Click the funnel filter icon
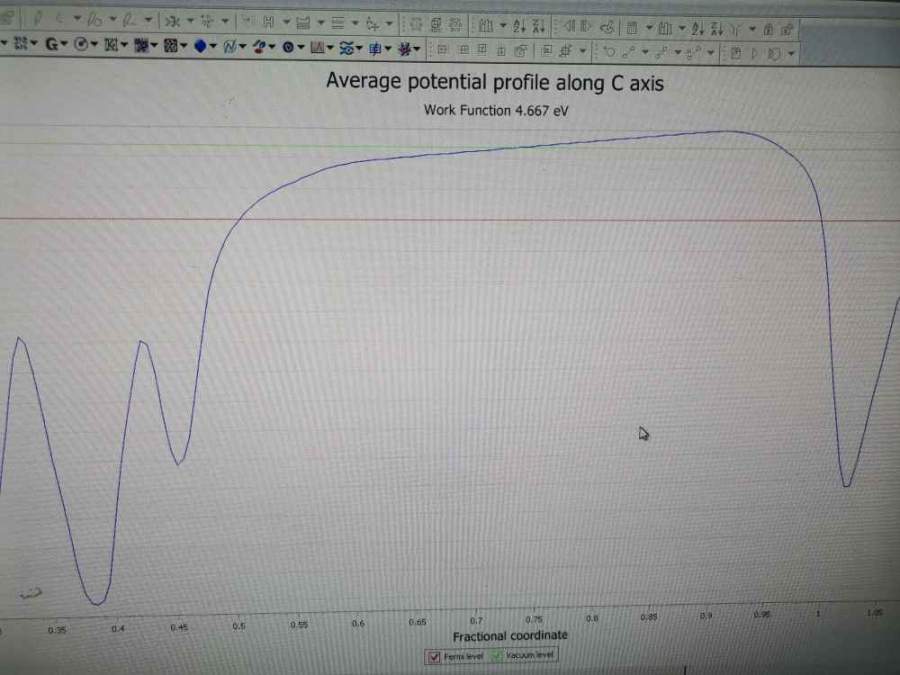This screenshot has height=675, width=900. (x=736, y=29)
